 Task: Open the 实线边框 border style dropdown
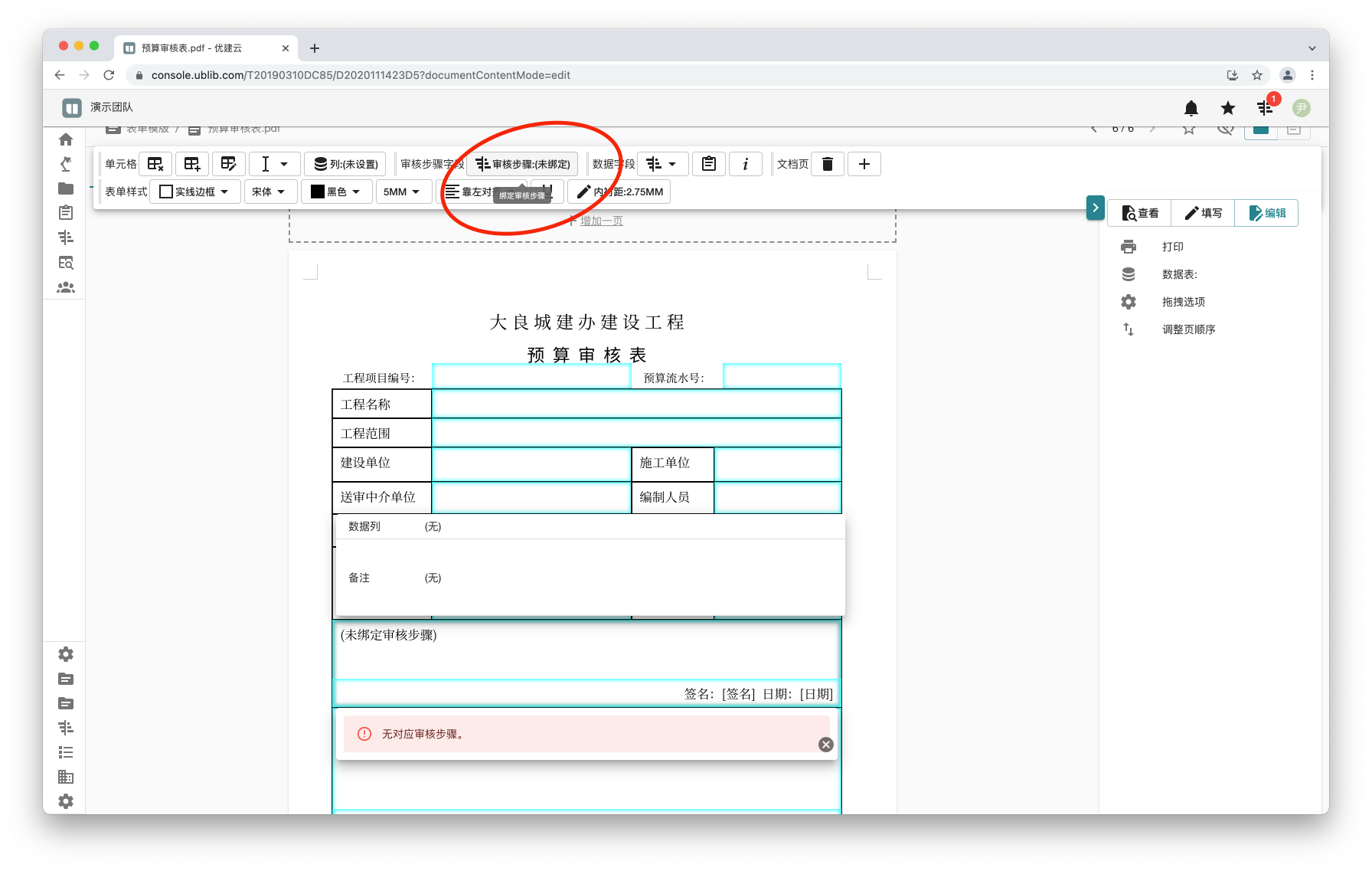click(194, 192)
